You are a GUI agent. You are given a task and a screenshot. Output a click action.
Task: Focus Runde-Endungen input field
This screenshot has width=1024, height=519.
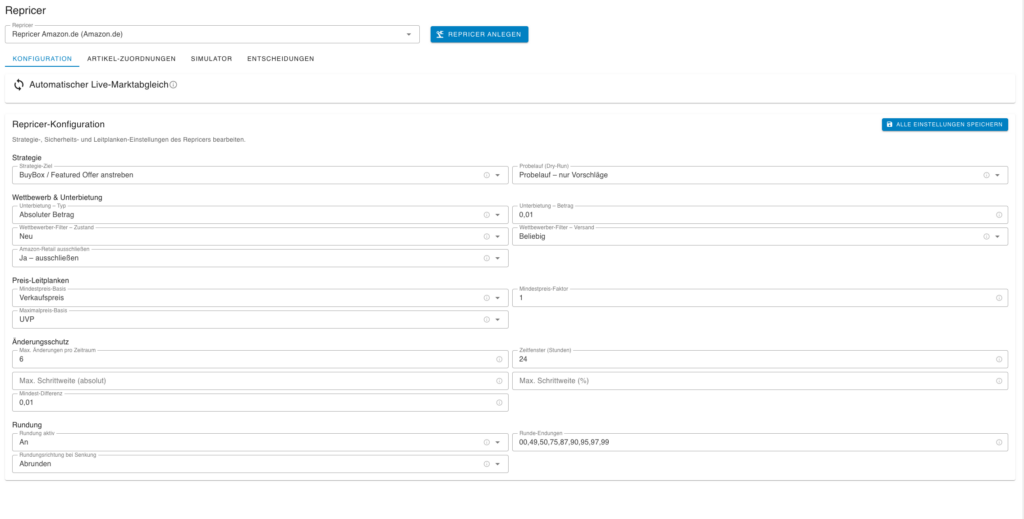pyautogui.click(x=760, y=442)
